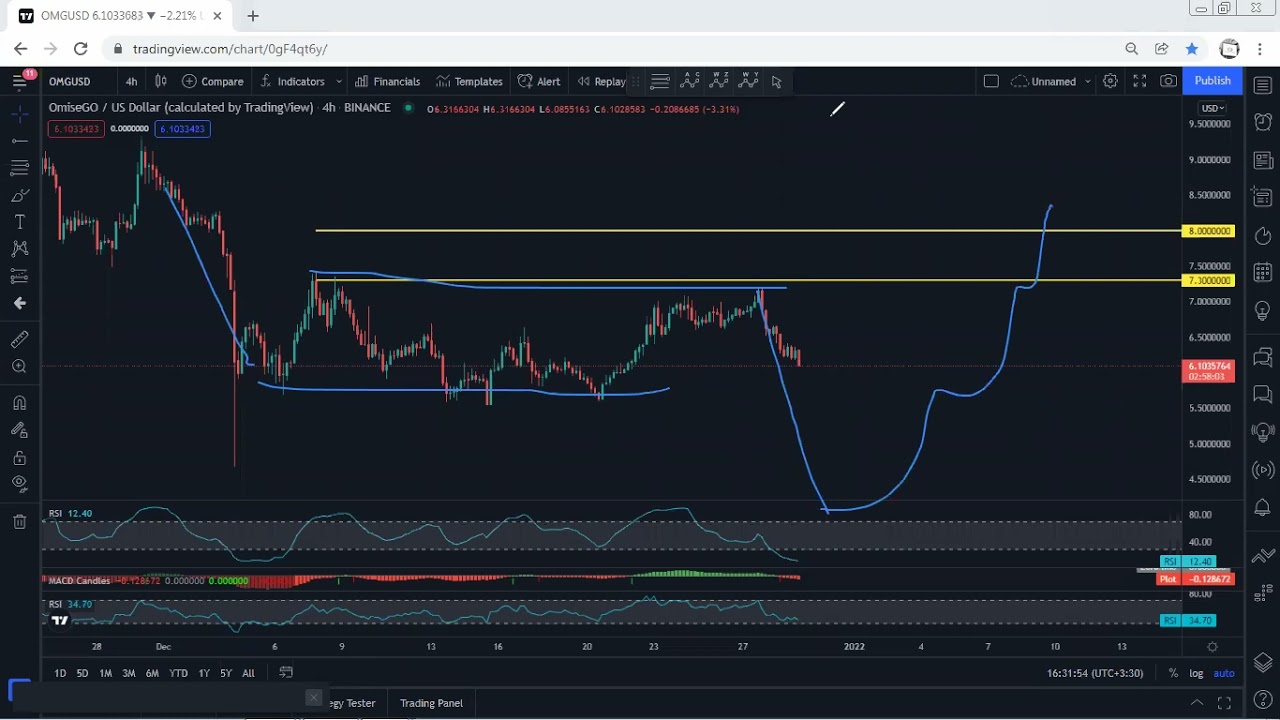Collapse the bottom panel chevron
Image resolution: width=1280 pixels, height=720 pixels.
[x=1196, y=703]
